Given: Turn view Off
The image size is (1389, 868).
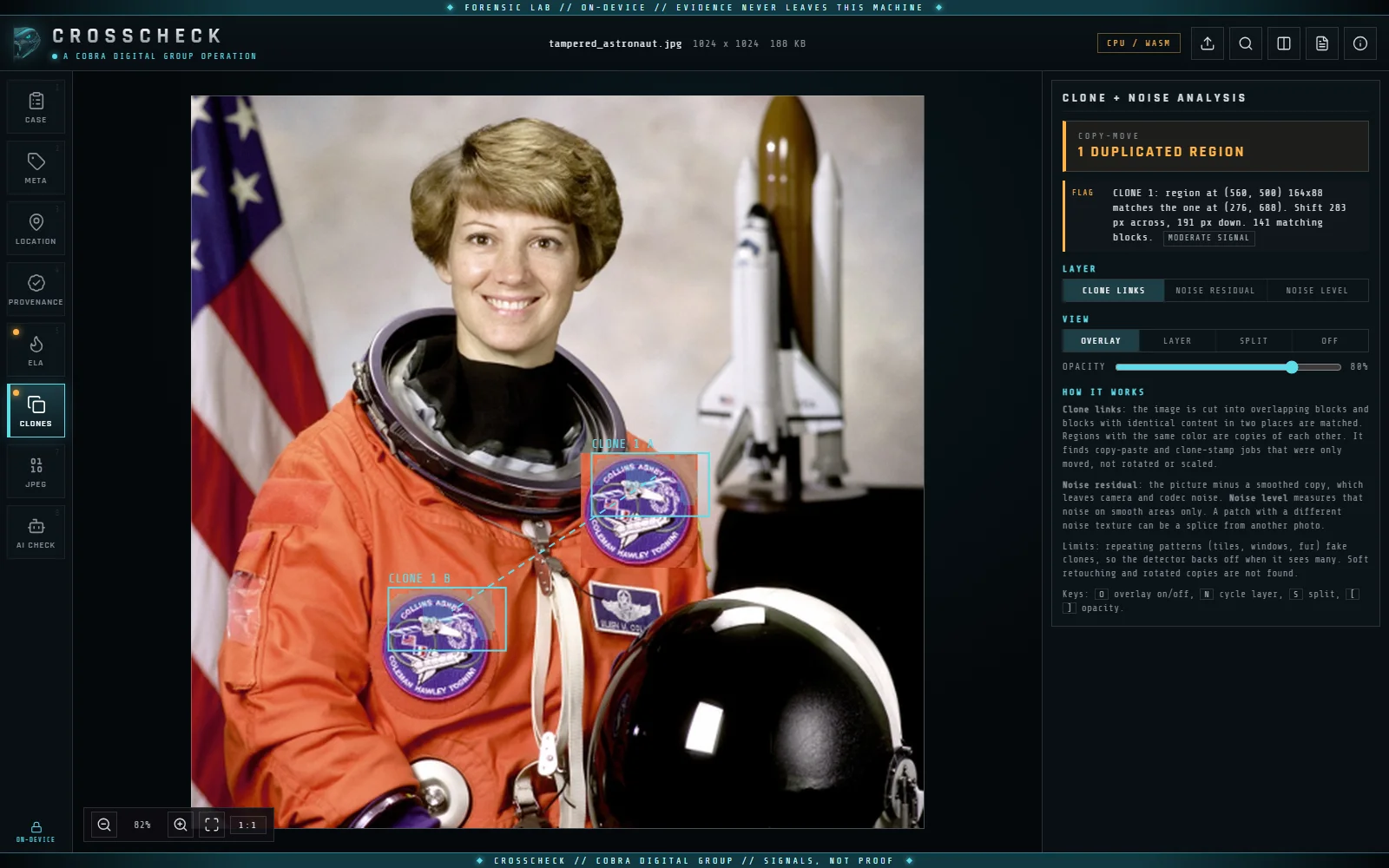Looking at the screenshot, I should [1330, 341].
